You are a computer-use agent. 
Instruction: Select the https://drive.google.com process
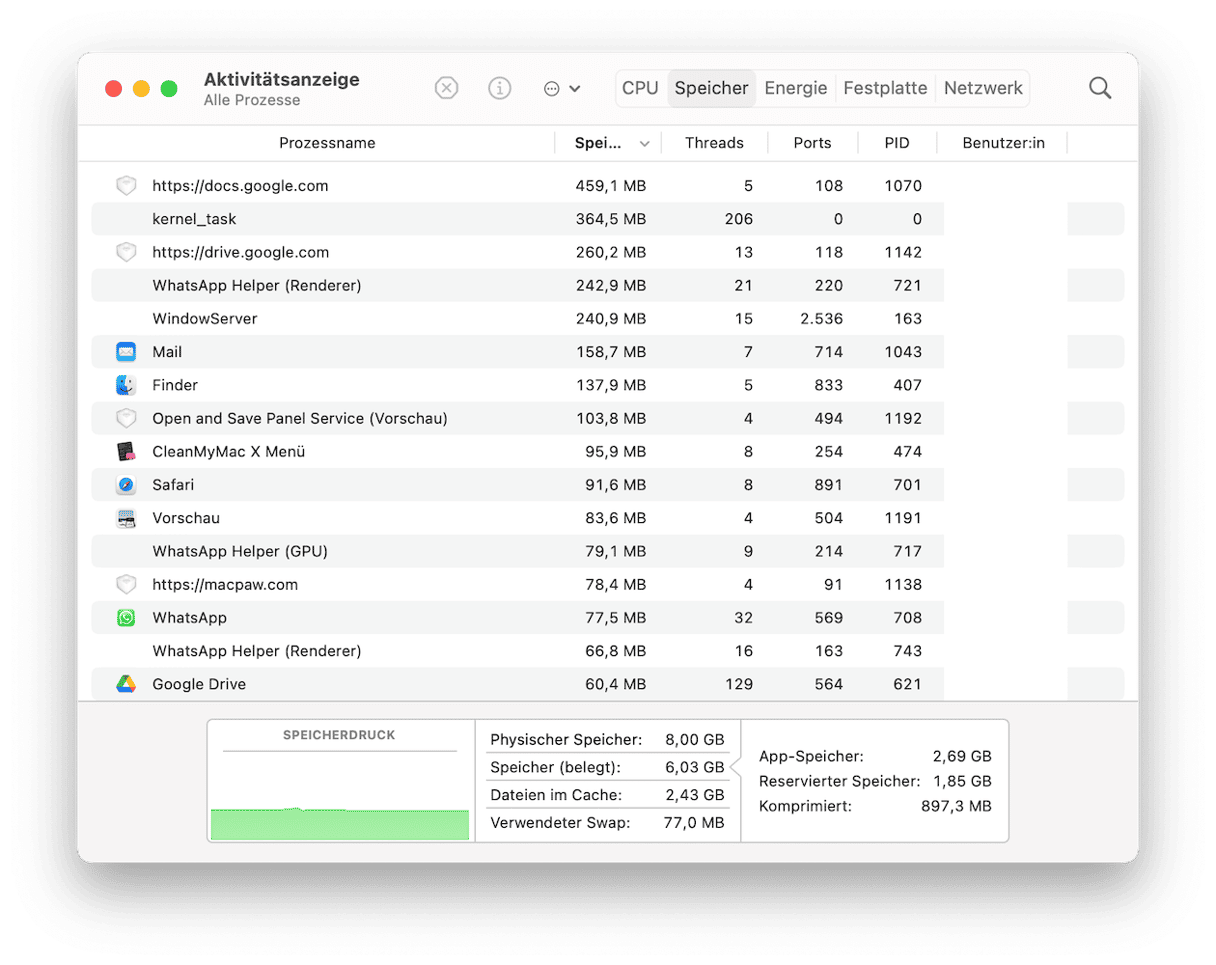coord(240,252)
